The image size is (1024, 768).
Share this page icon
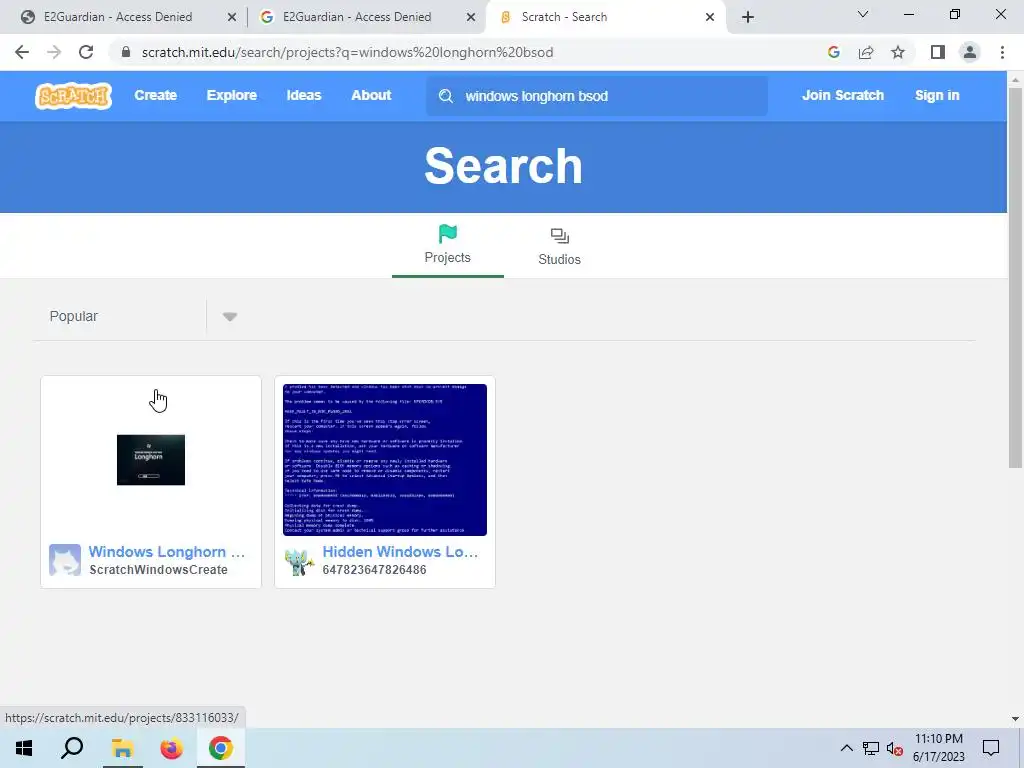[866, 52]
